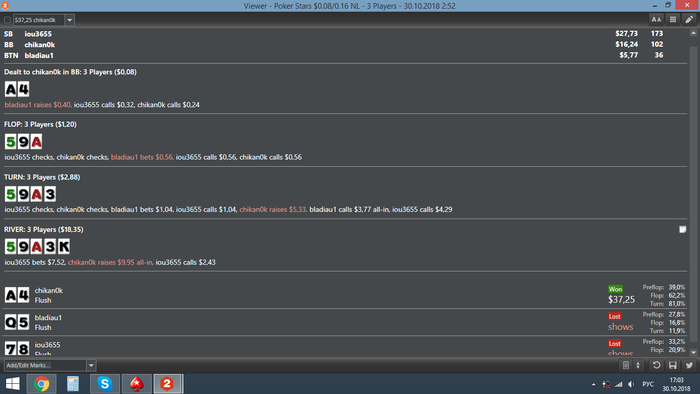The image size is (700, 394).
Task: Click the $27,73 stack value
Action: [x=626, y=33]
